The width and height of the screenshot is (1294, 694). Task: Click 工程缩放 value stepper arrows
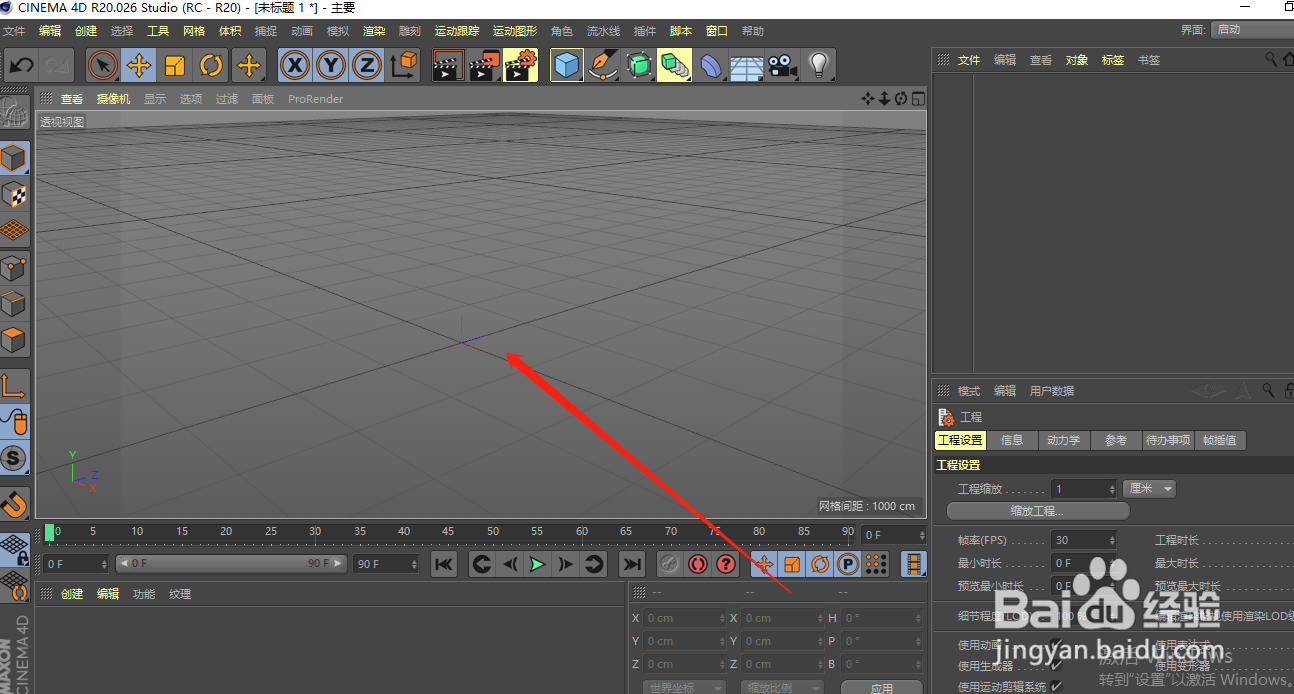click(1111, 489)
